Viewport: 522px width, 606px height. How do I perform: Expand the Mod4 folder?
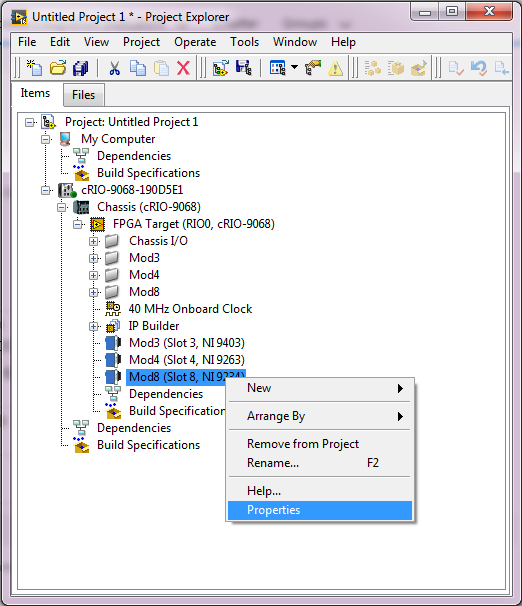[93, 275]
